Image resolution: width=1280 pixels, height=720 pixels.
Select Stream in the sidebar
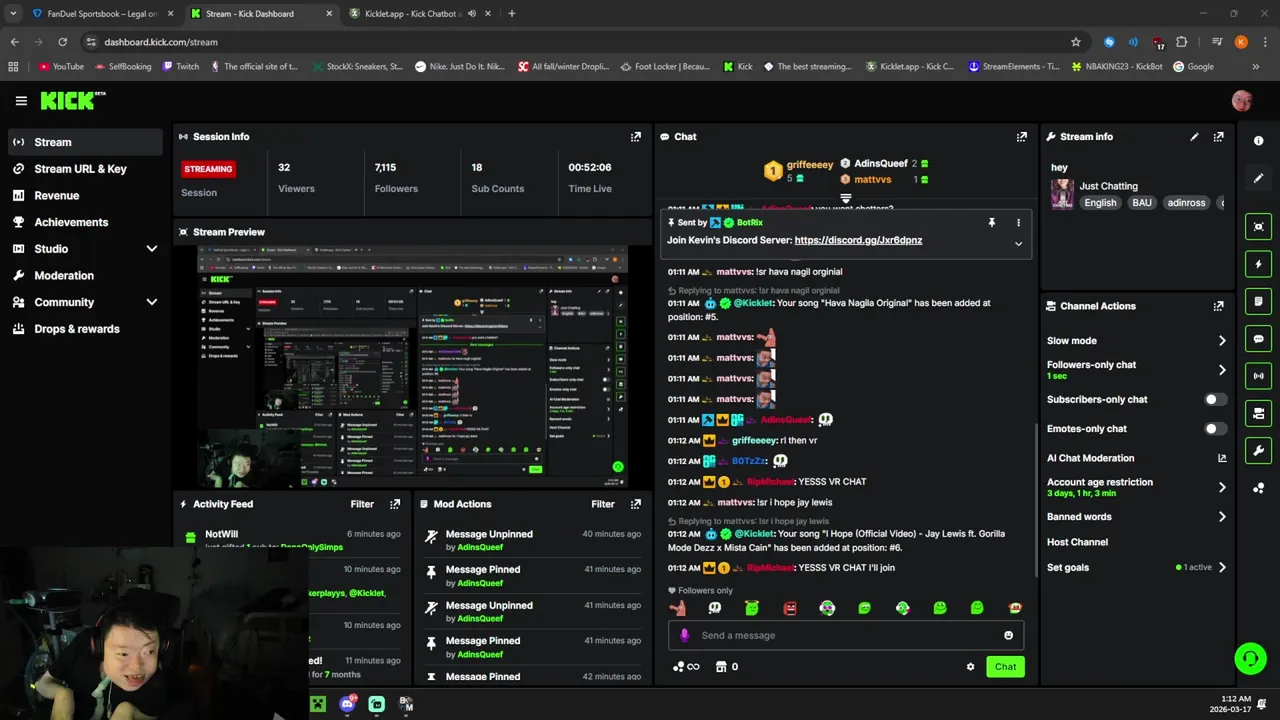click(85, 142)
